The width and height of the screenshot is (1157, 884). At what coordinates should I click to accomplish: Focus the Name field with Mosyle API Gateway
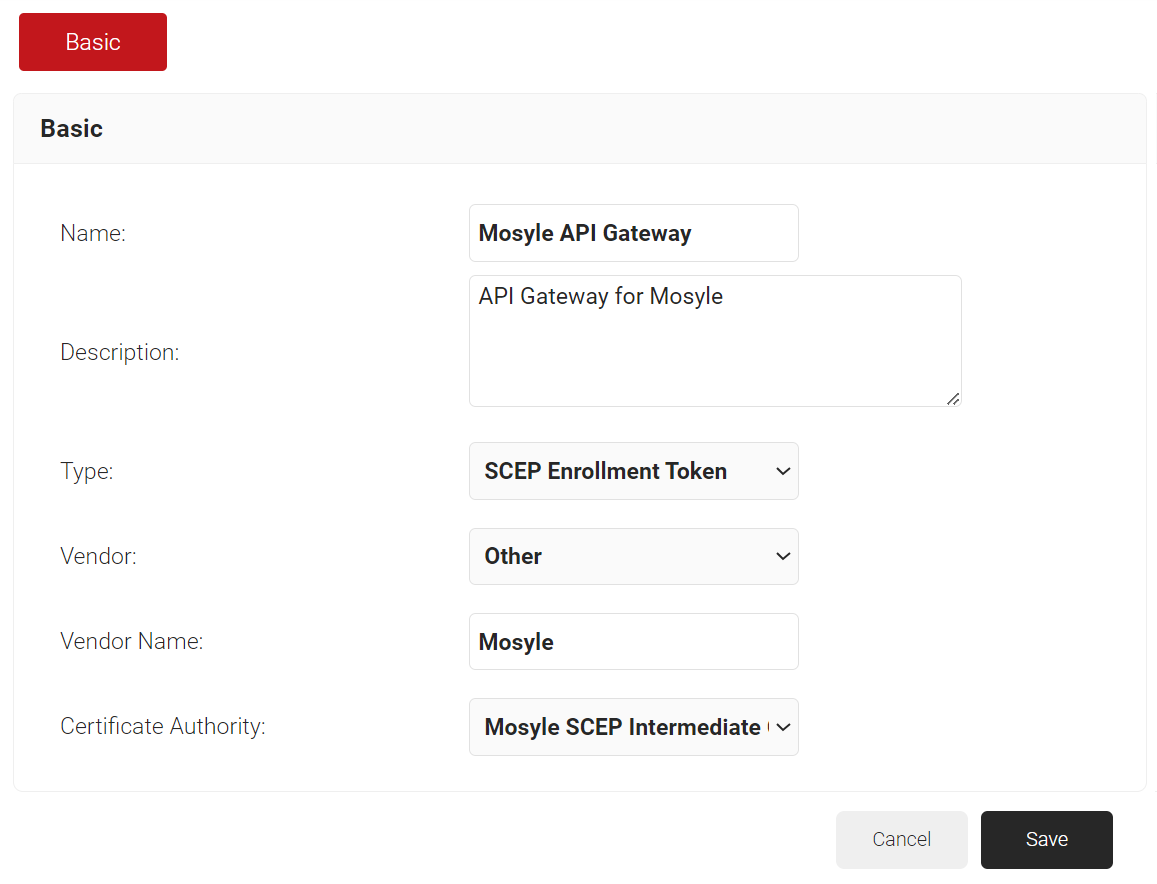coord(633,233)
